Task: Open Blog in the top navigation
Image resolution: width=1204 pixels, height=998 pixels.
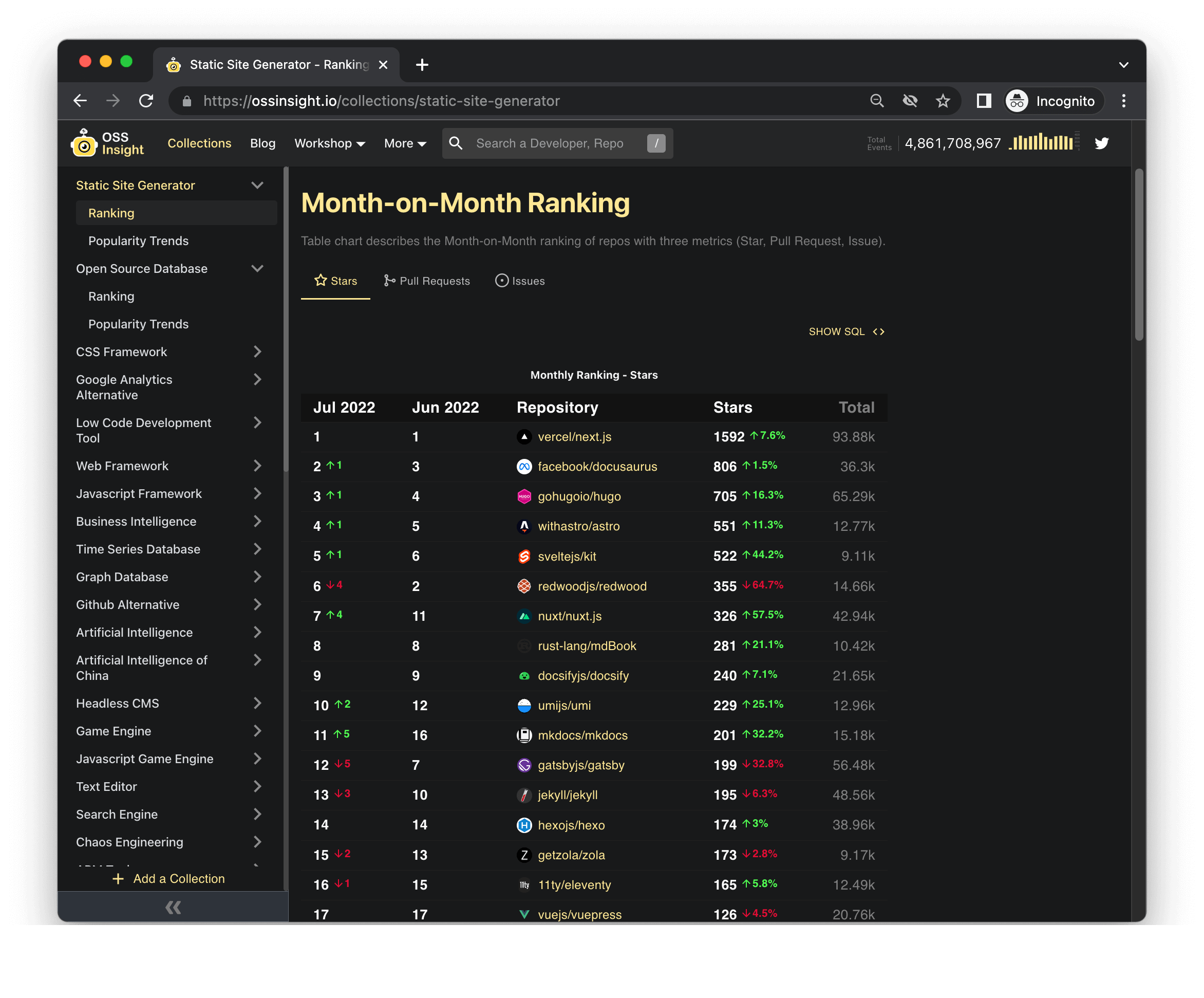Action: tap(262, 143)
